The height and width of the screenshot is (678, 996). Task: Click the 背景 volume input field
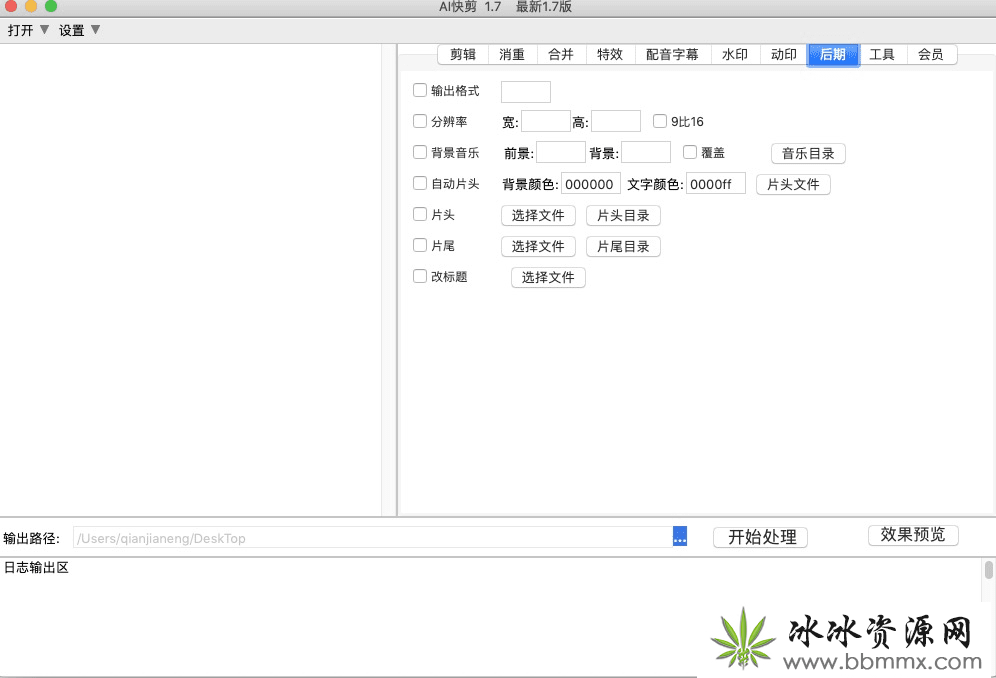point(646,153)
